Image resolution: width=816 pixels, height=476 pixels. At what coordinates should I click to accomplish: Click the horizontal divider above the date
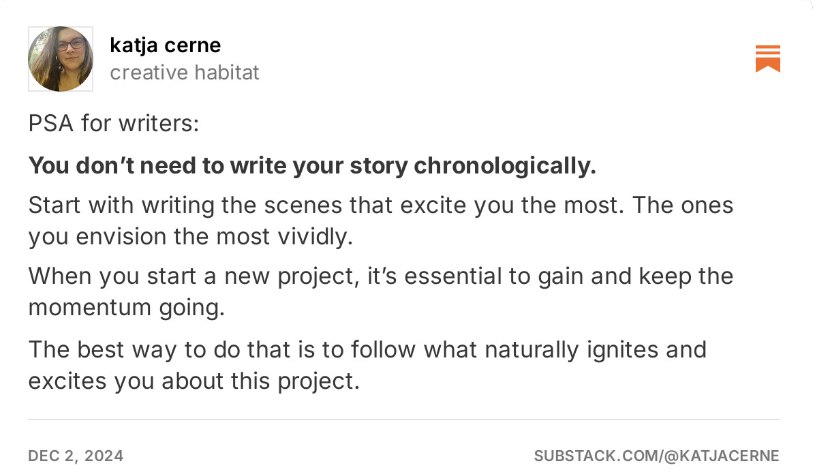click(x=403, y=419)
